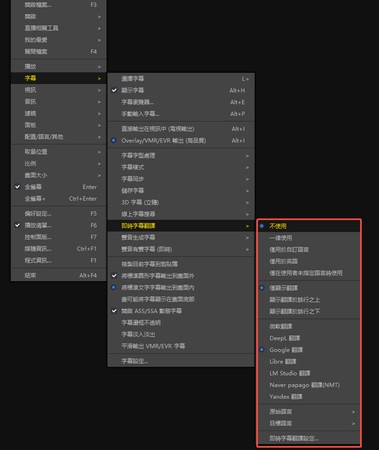Choose DeepL 翻譯 engine
The height and width of the screenshot is (450, 379).
coord(309,338)
